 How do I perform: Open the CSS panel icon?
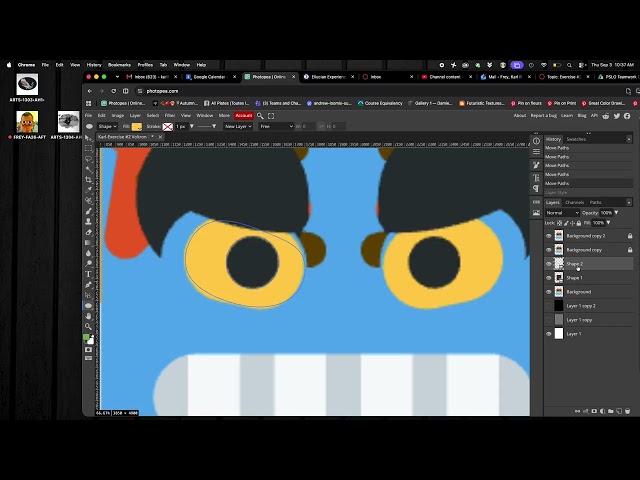536,202
